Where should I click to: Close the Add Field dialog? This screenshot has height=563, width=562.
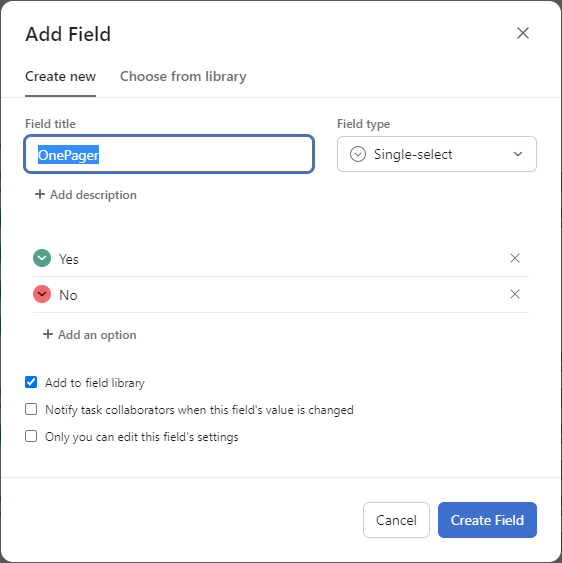522,33
